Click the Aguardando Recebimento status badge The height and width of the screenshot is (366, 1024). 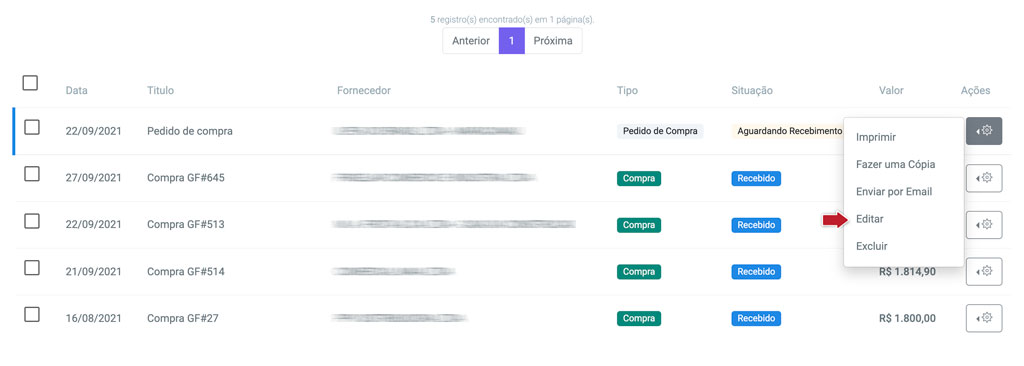point(789,131)
